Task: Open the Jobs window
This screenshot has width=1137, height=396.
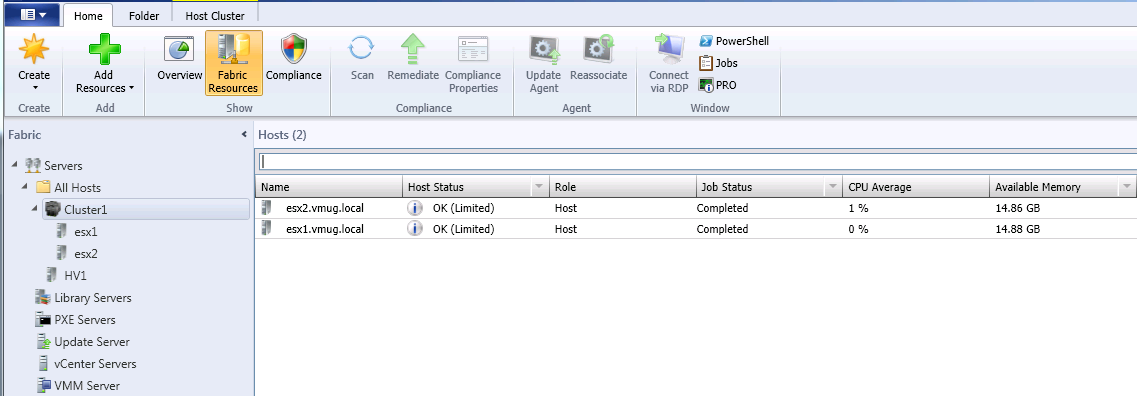Action: 718,63
